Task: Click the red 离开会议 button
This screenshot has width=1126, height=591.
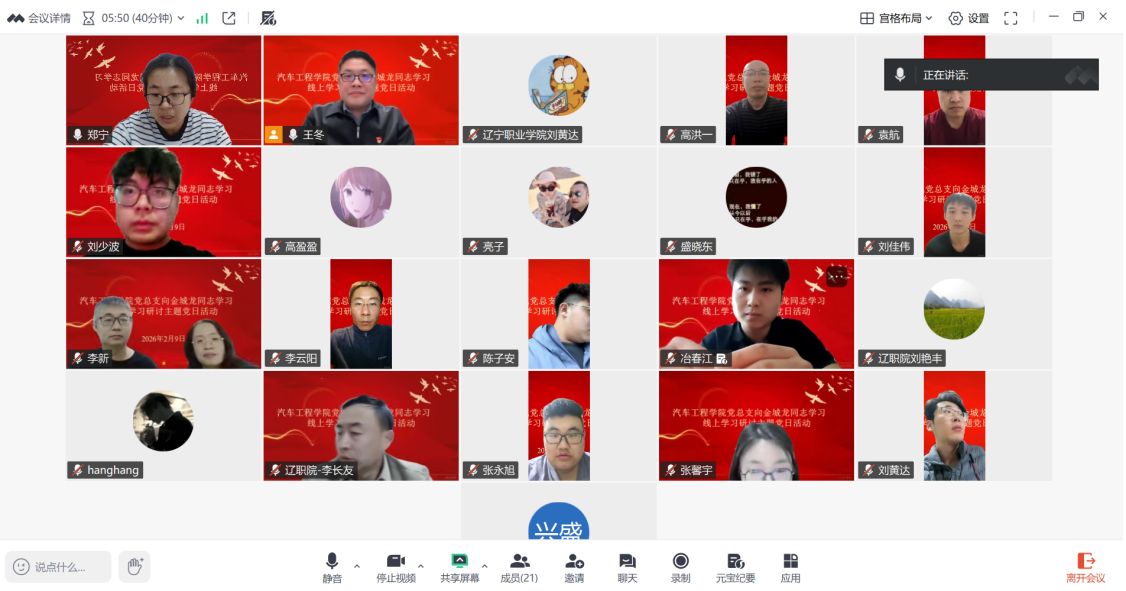Action: click(1085, 567)
